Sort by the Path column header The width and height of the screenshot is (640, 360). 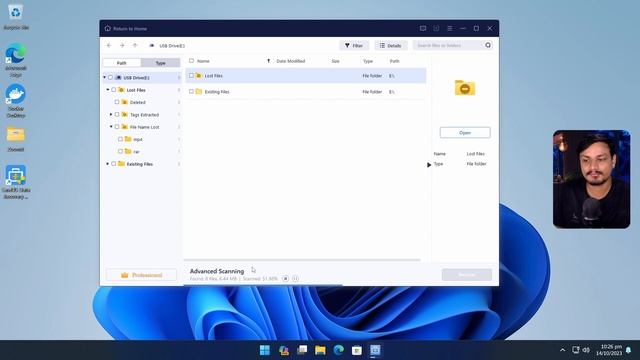[394, 61]
